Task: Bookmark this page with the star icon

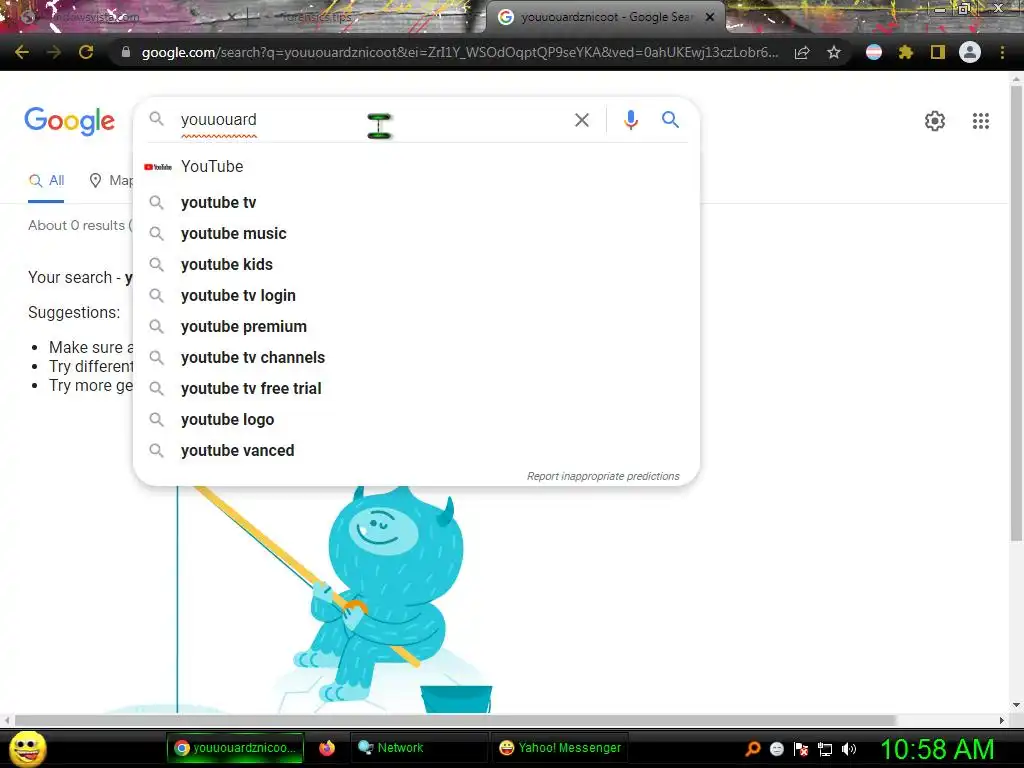Action: pos(834,53)
